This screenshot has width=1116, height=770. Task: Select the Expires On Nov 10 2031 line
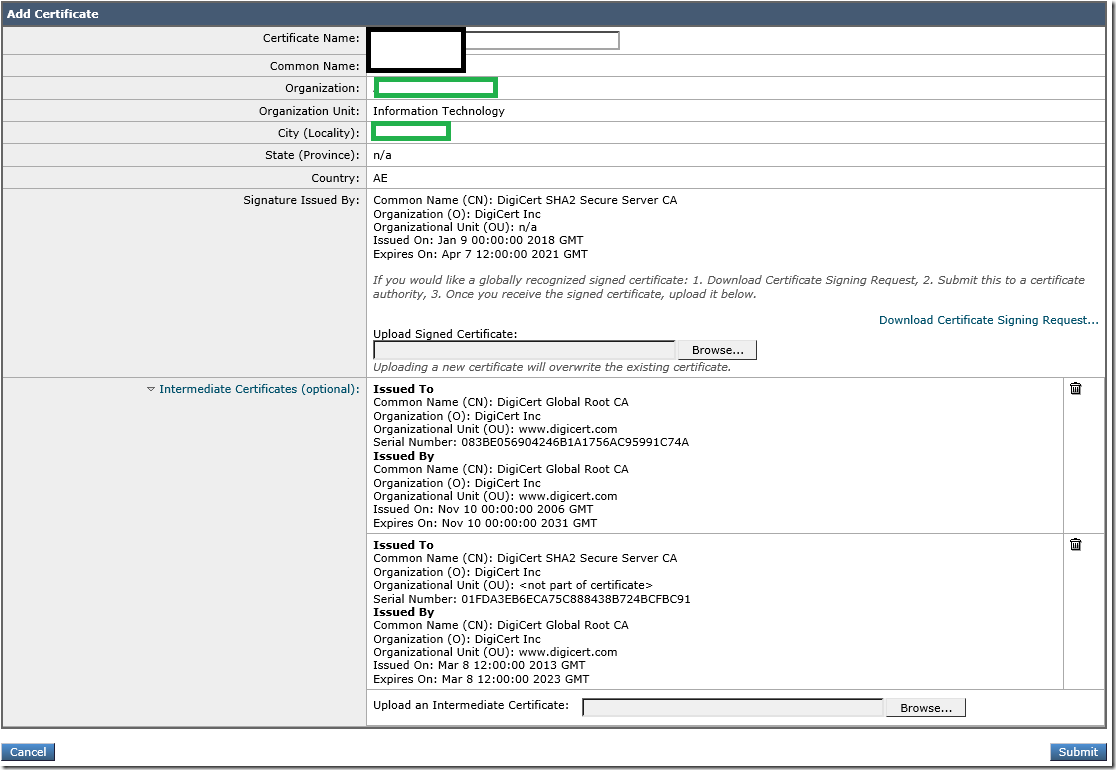coord(485,523)
